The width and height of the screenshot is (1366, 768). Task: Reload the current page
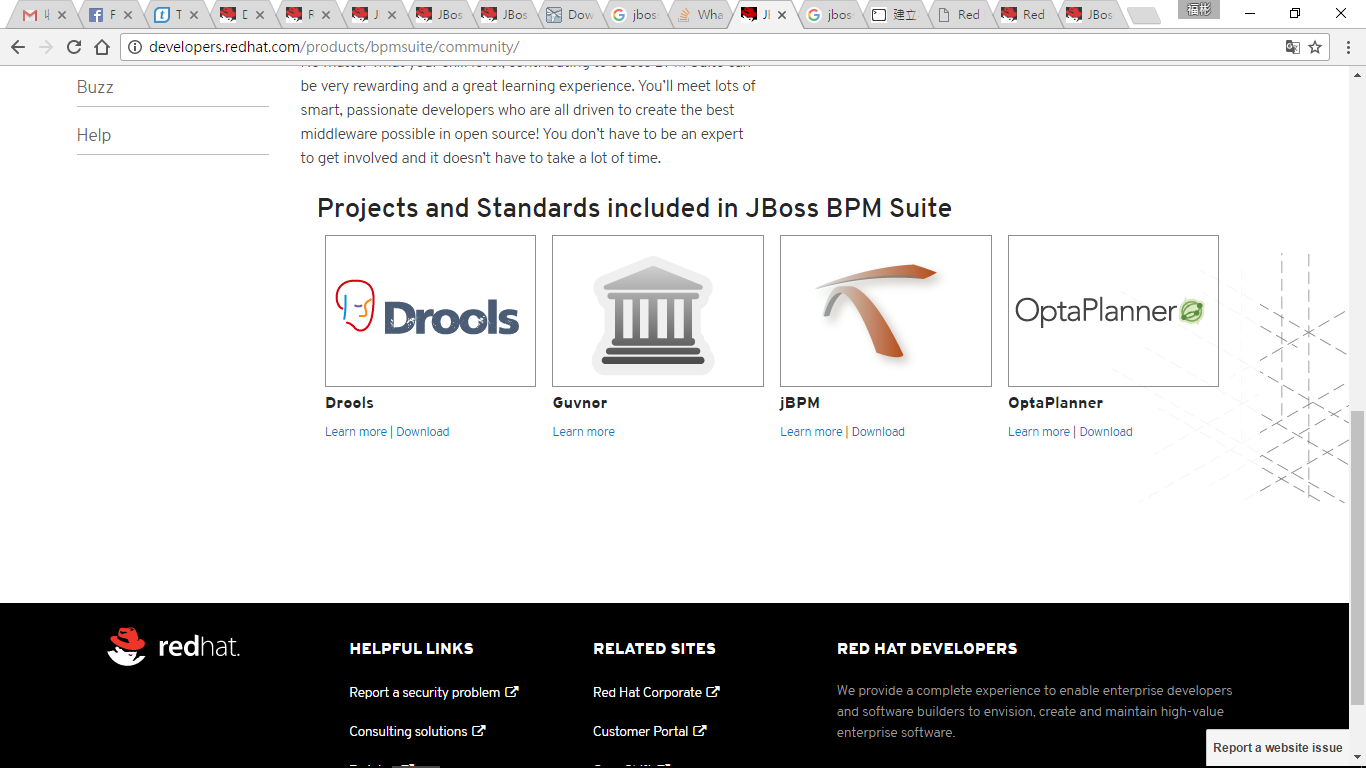point(74,47)
